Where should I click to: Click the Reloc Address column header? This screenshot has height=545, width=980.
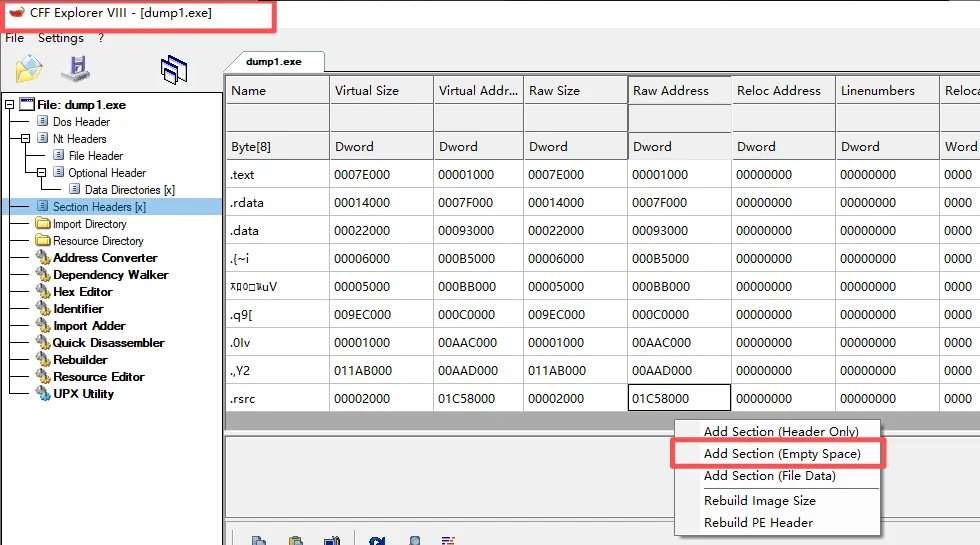tap(783, 90)
